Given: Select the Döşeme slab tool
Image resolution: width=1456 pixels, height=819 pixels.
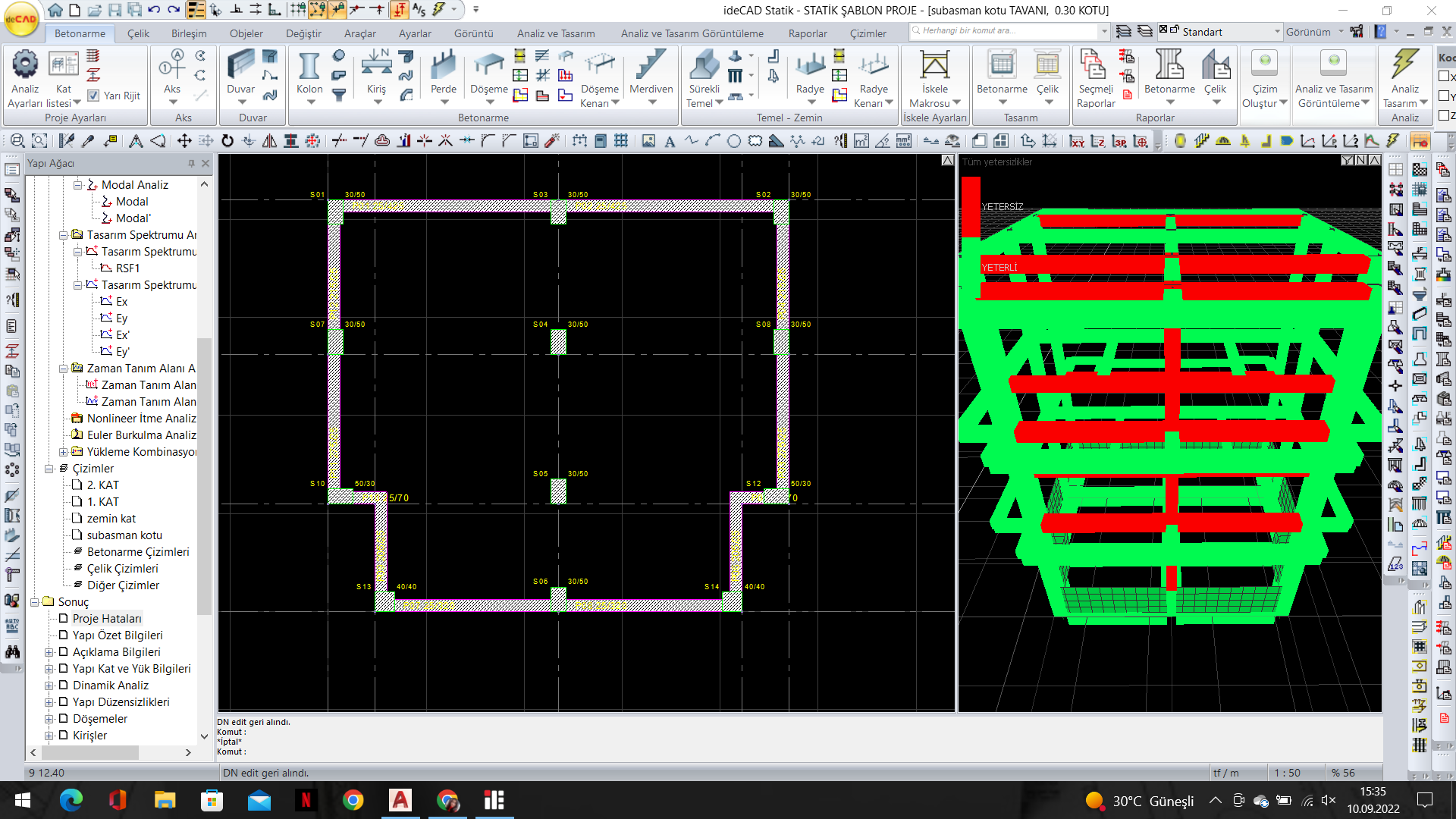Looking at the screenshot, I should [489, 76].
